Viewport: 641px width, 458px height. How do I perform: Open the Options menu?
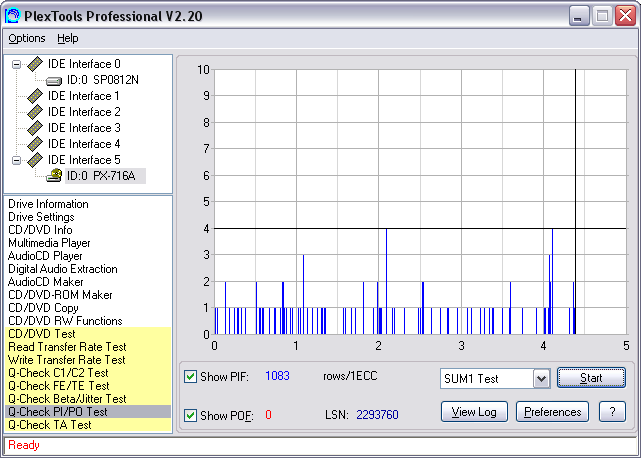pos(27,38)
